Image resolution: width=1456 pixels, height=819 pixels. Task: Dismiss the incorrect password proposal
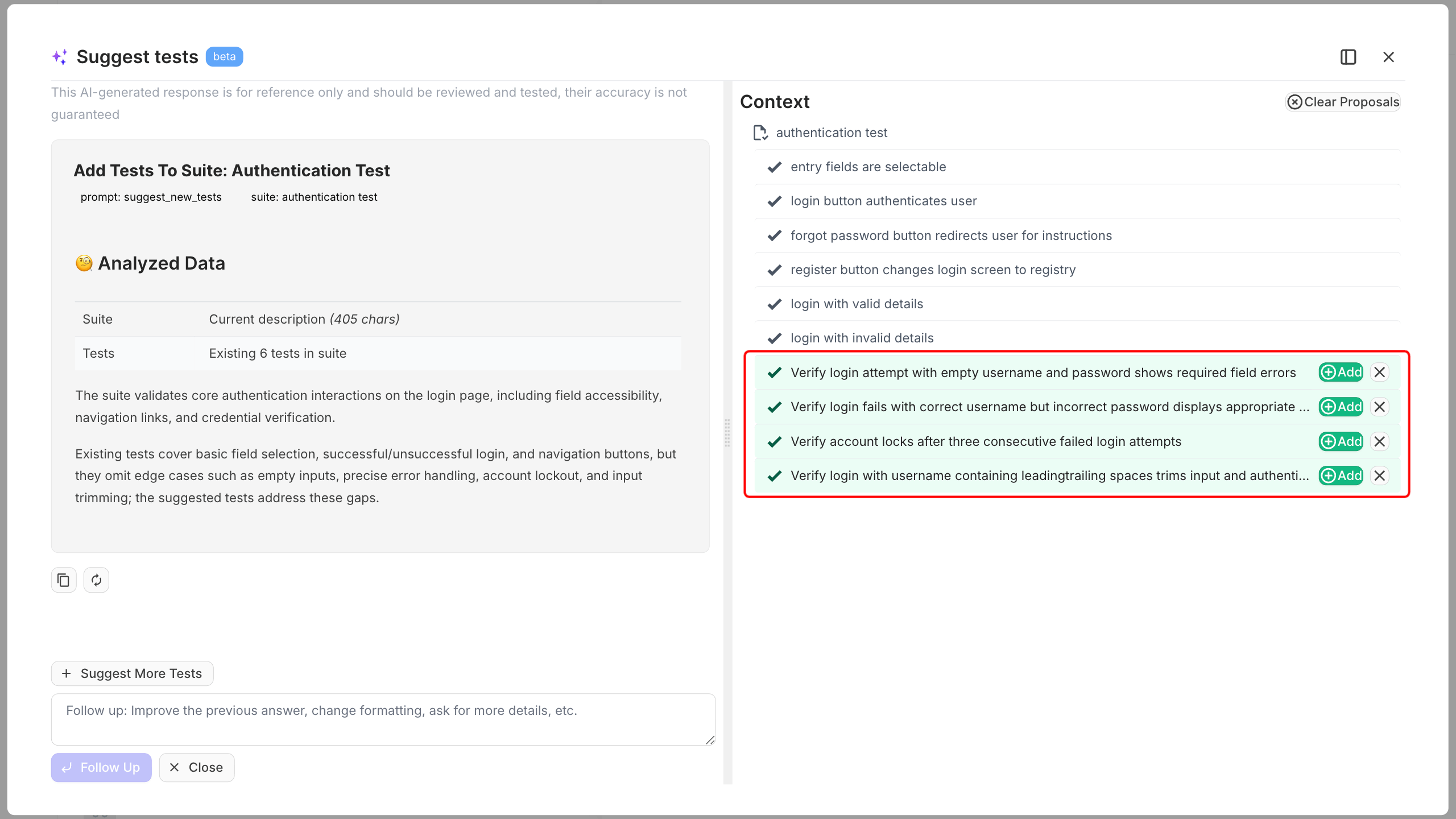click(1379, 407)
